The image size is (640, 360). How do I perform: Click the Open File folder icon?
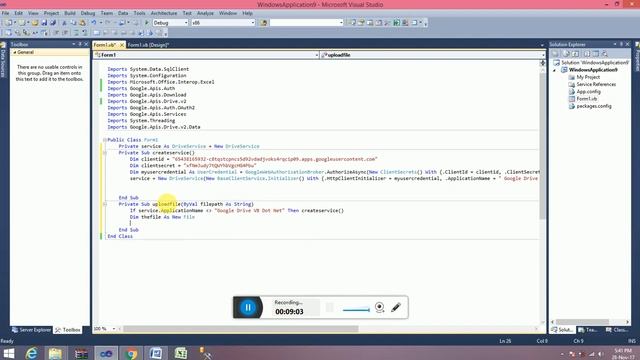(x=35, y=23)
